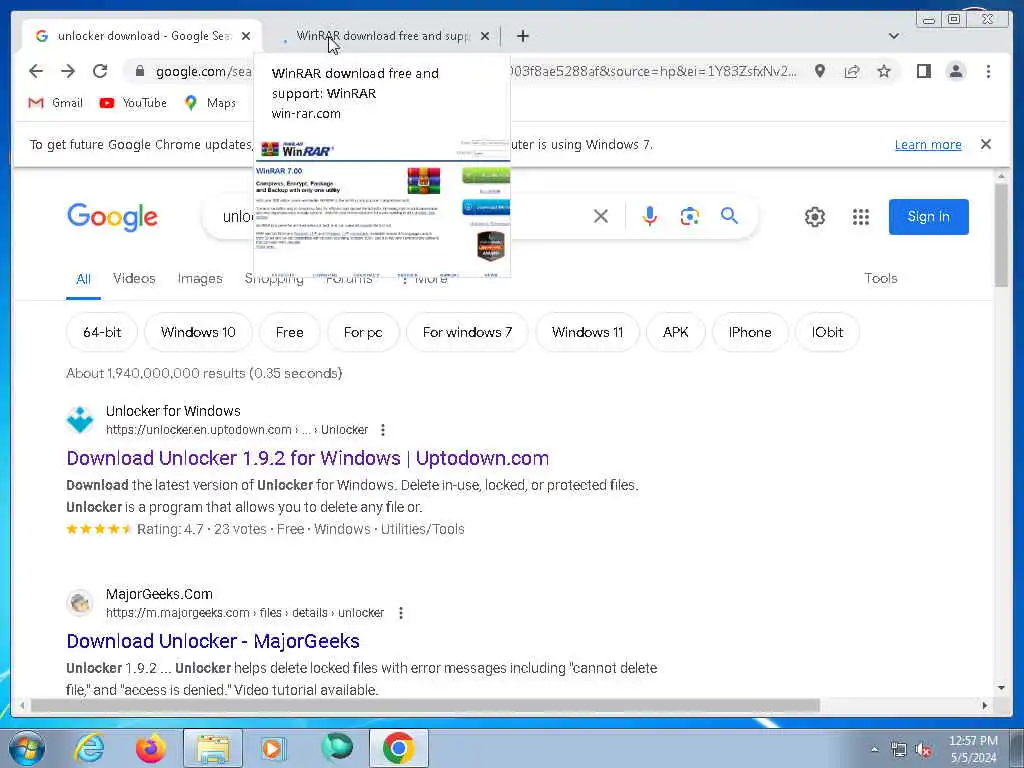Screen dimensions: 1024x768
Task: Click the Sign in button
Action: pos(928,217)
